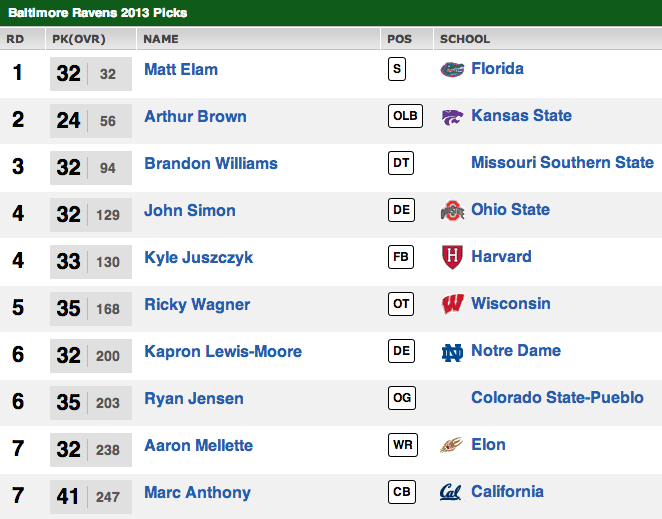Click the NAME column header
The image size is (662, 519).
pyautogui.click(x=161, y=39)
